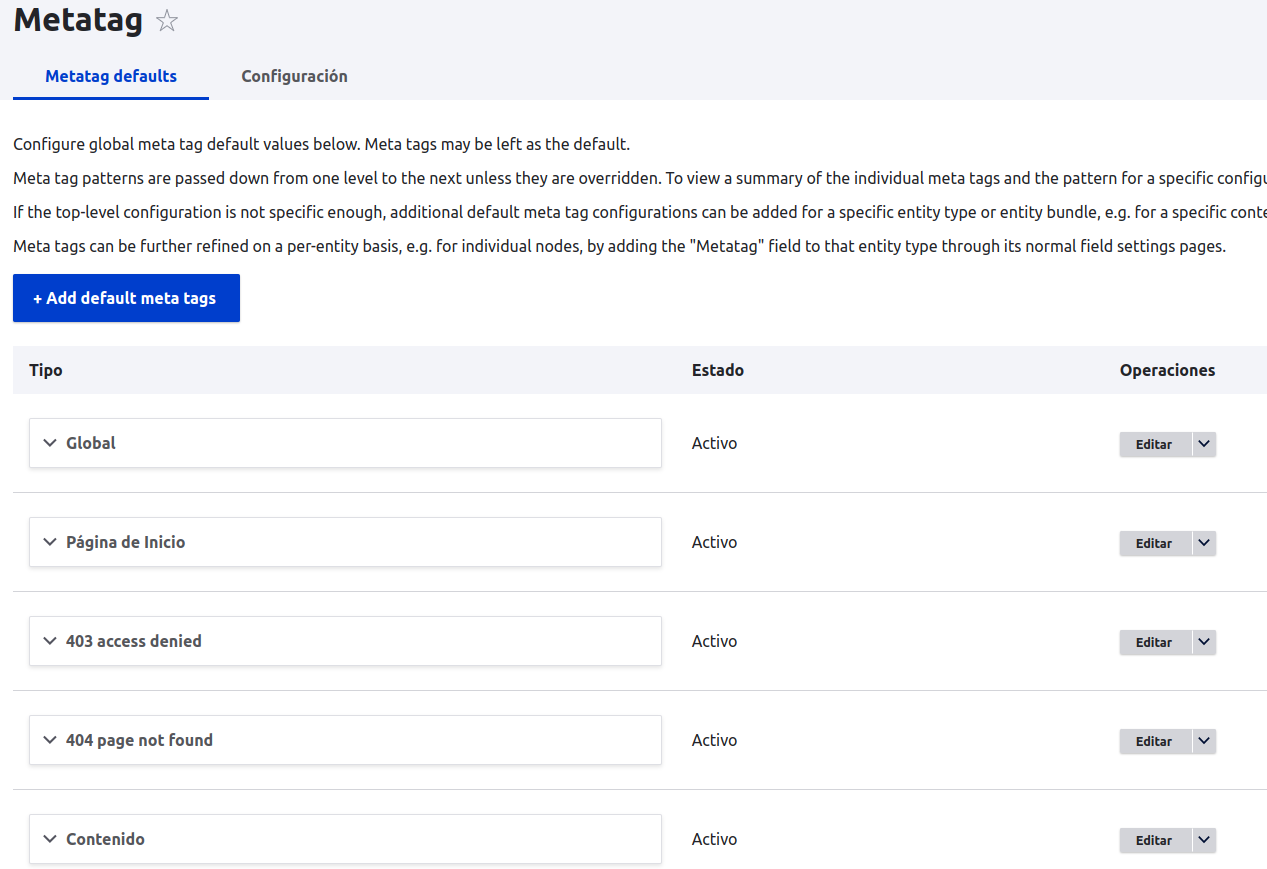Click the Operaciones column header
This screenshot has width=1267, height=869.
tap(1168, 370)
